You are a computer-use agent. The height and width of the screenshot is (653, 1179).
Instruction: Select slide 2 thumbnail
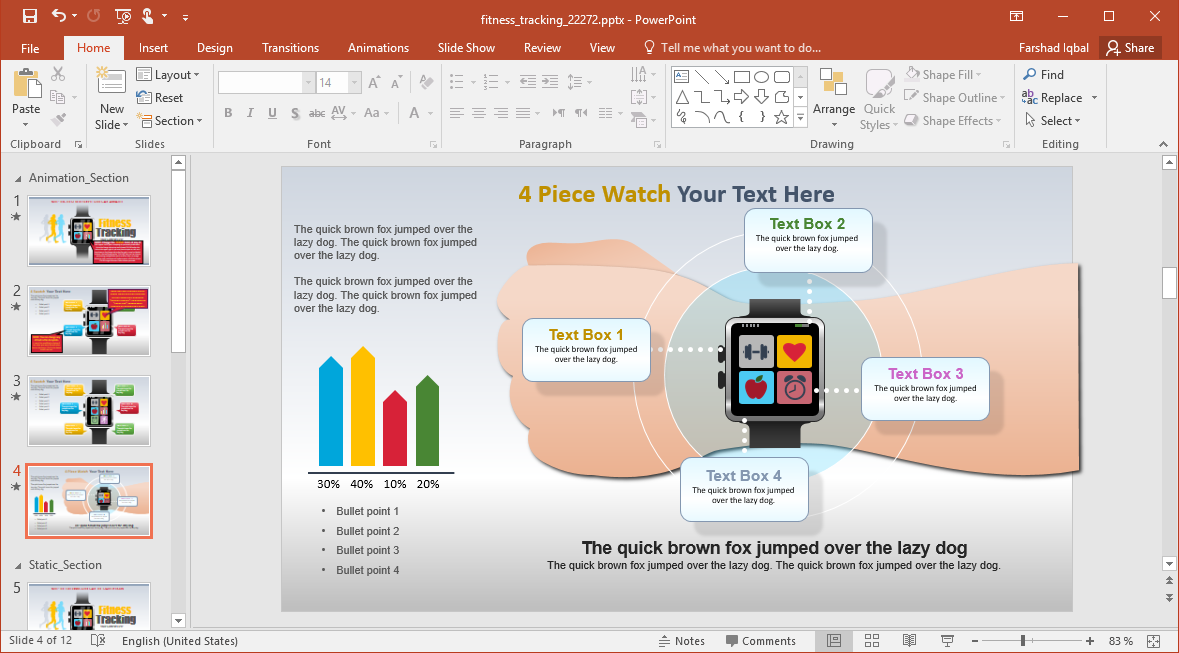(x=89, y=321)
